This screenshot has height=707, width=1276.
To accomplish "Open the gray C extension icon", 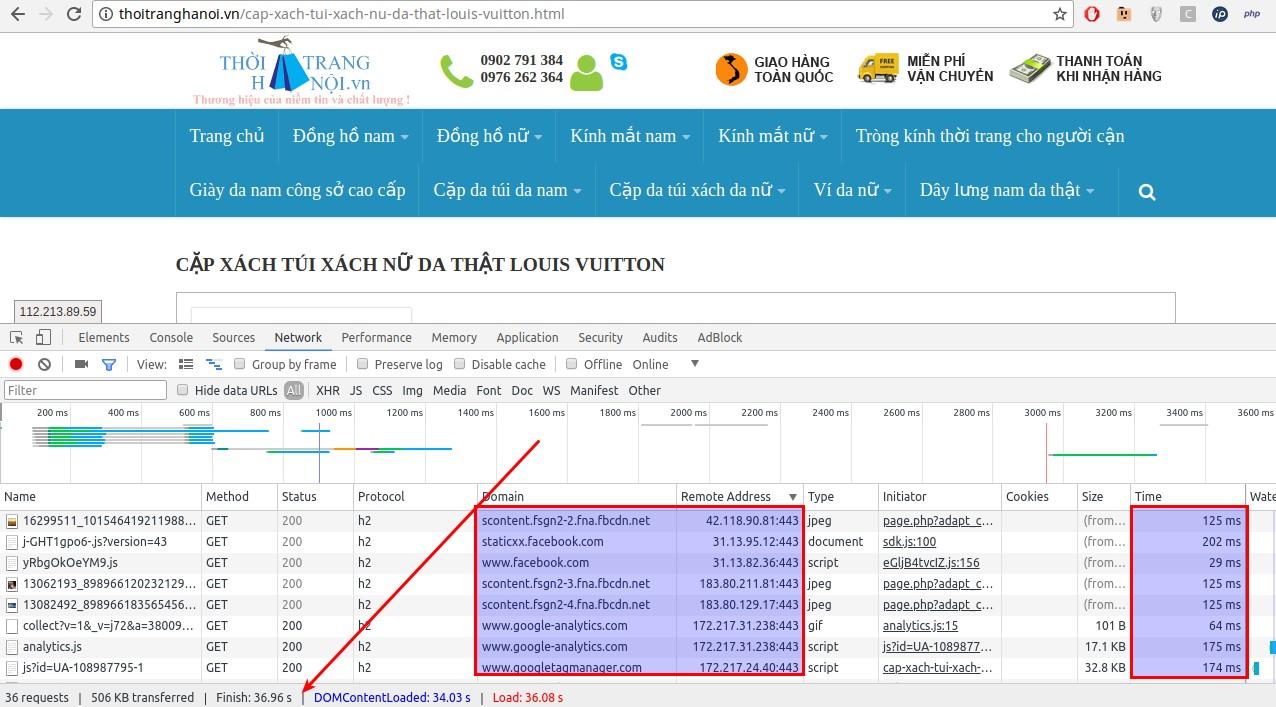I will point(1188,14).
